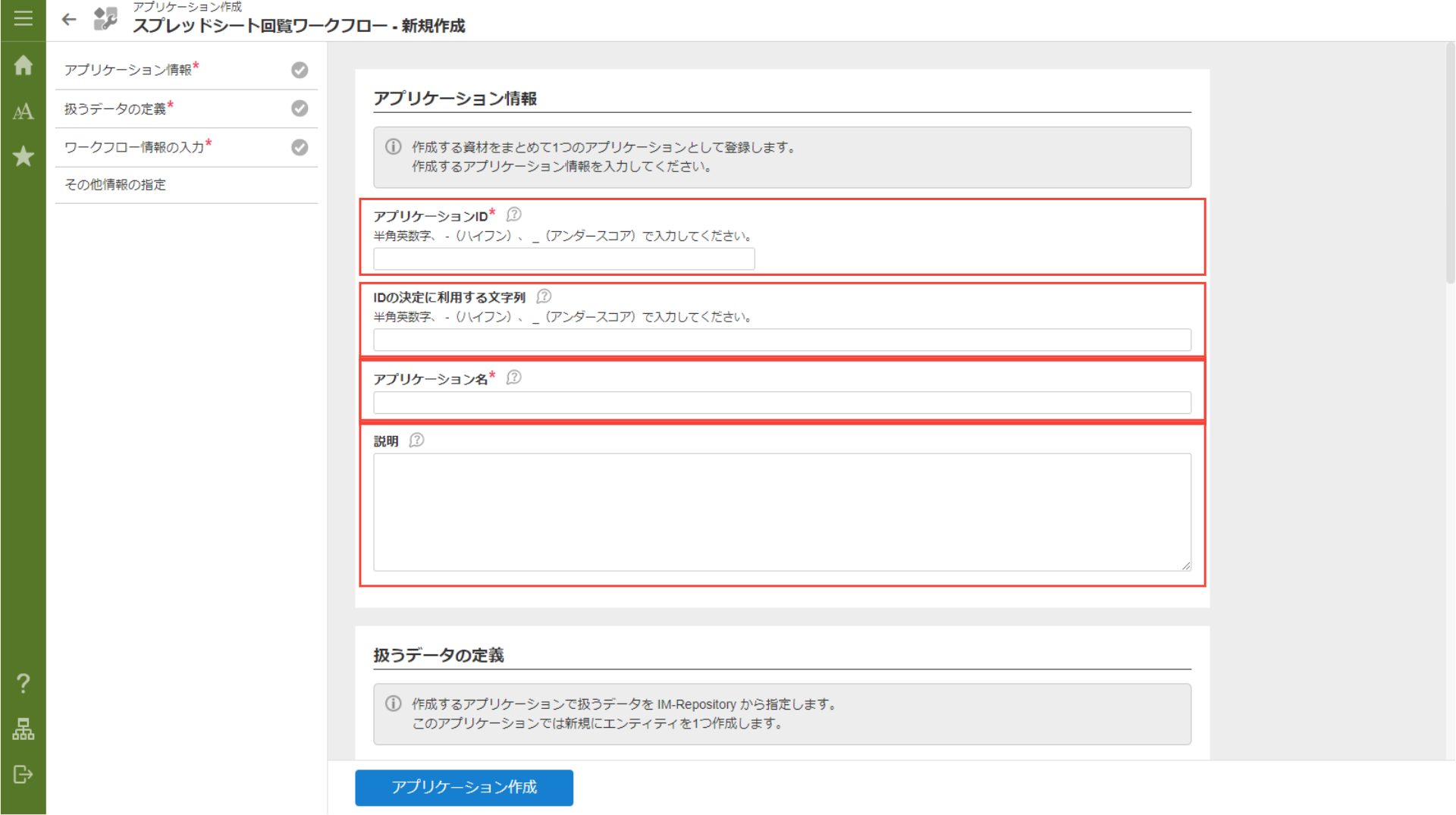
Task: Click info icon in 扱うデータの定義 notice
Action: point(393,704)
